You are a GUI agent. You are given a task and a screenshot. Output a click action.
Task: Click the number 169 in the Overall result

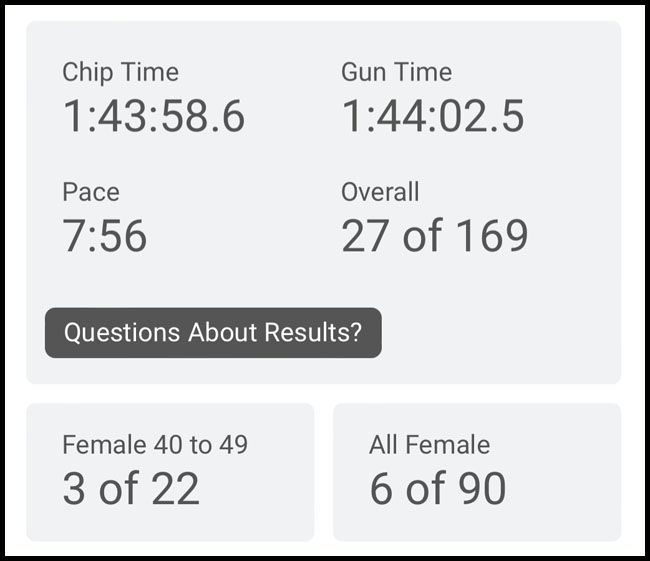pyautogui.click(x=489, y=236)
